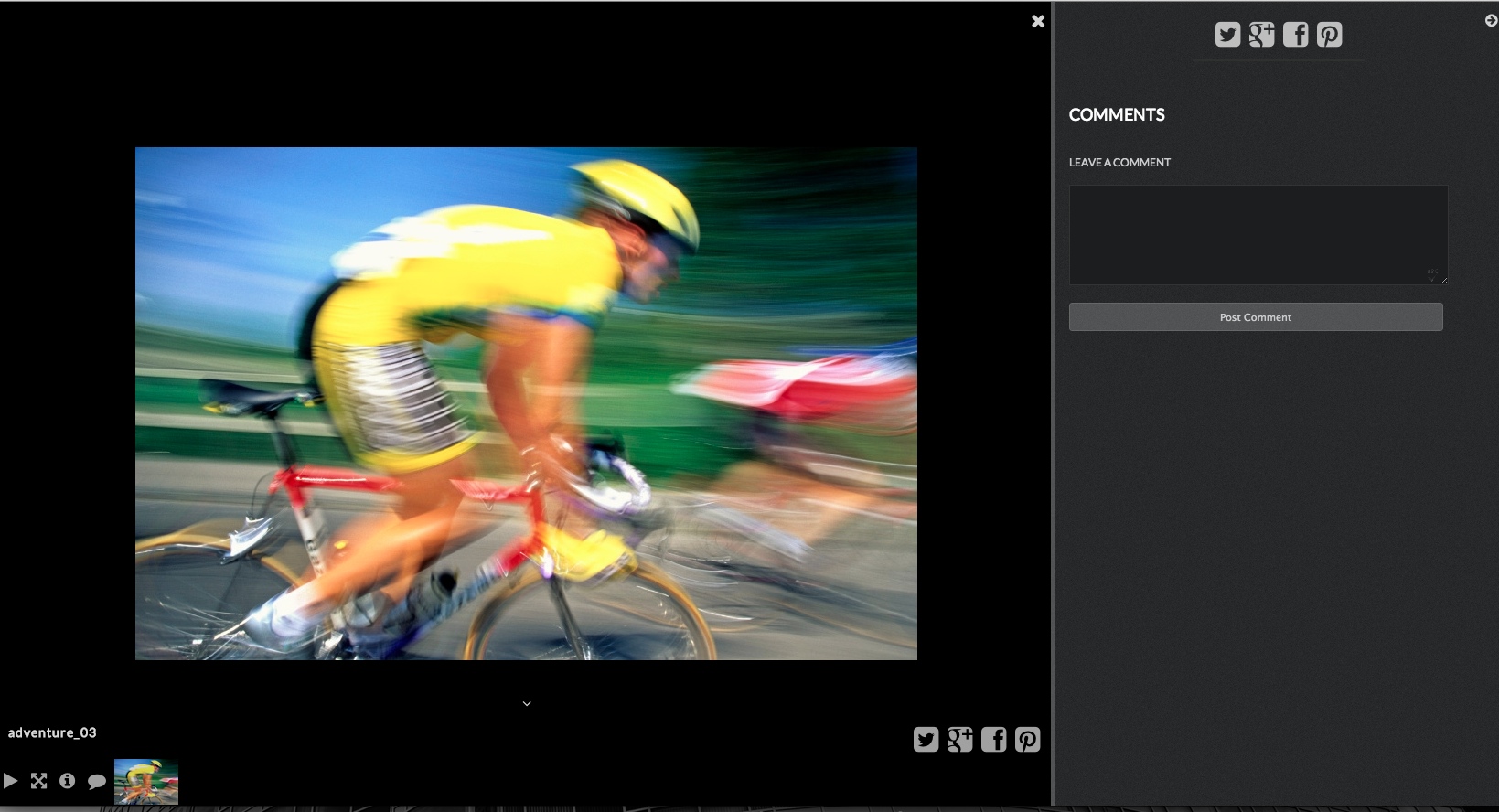The width and height of the screenshot is (1499, 812).
Task: Share on Pinterest from the comments panel
Action: click(x=1329, y=35)
